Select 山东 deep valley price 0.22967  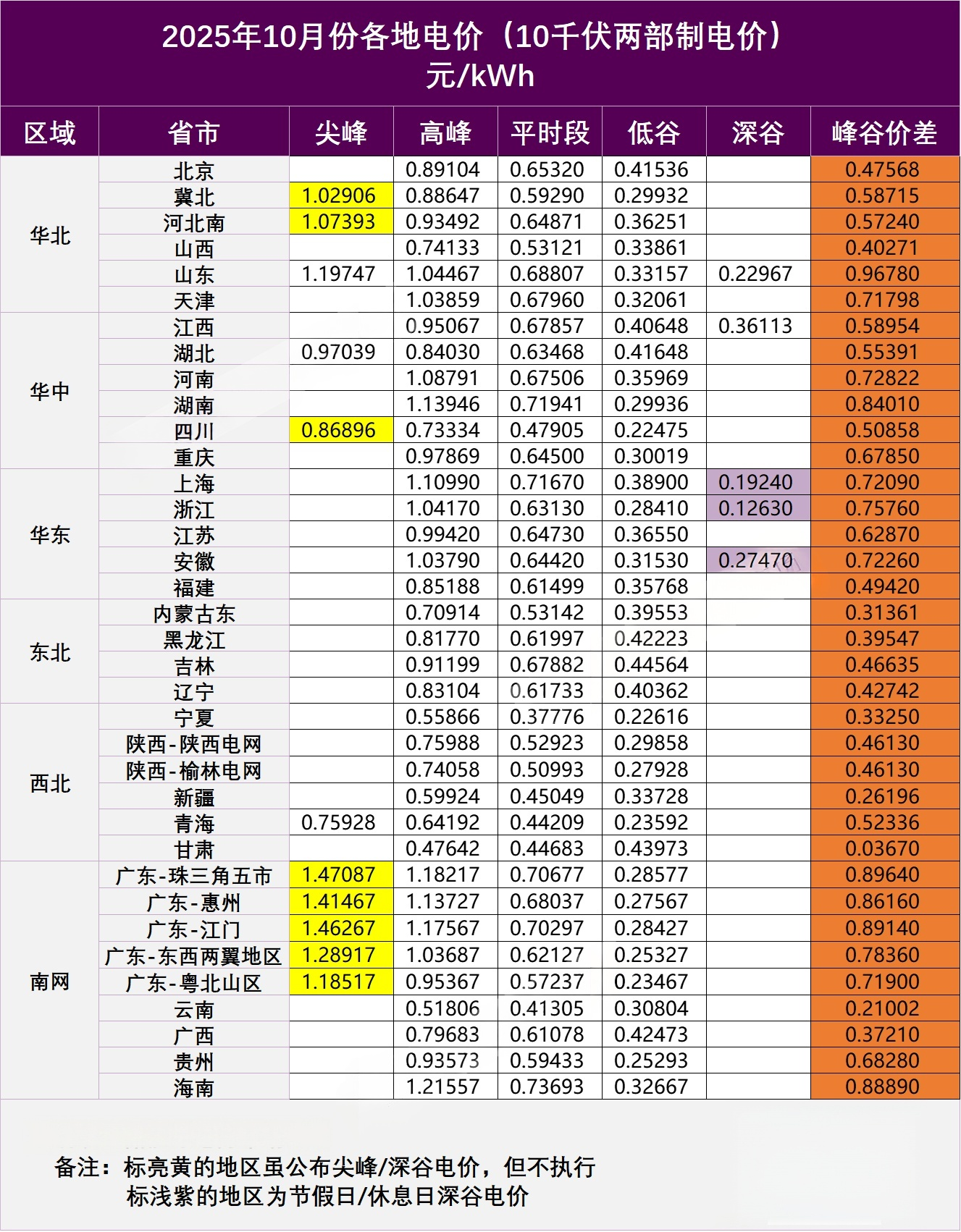tap(755, 274)
